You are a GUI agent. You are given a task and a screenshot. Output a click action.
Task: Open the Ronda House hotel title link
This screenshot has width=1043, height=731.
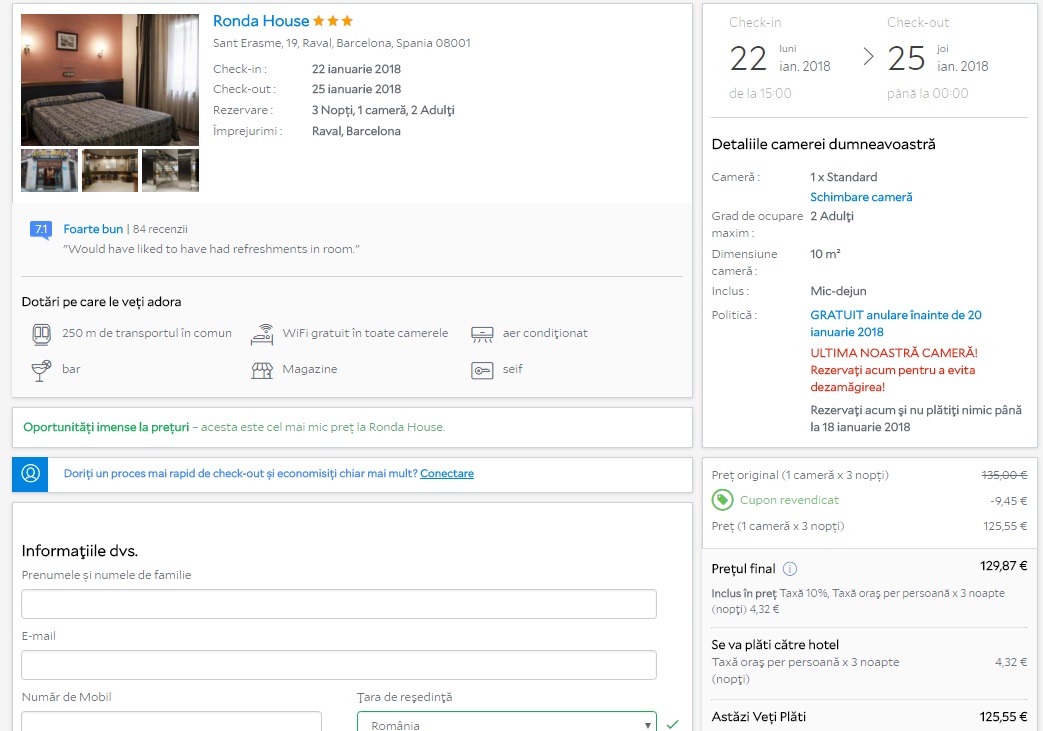pyautogui.click(x=261, y=21)
